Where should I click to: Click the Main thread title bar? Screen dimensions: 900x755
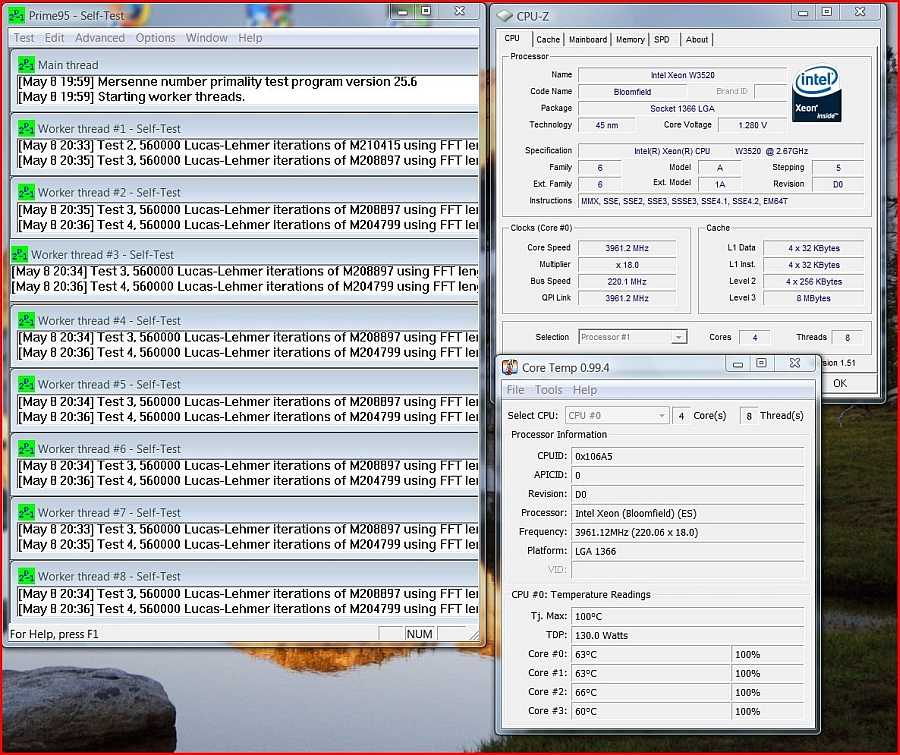(x=245, y=64)
